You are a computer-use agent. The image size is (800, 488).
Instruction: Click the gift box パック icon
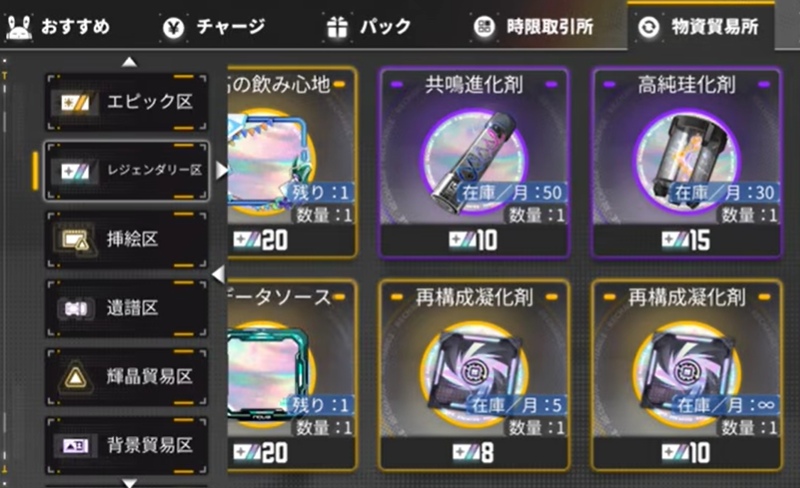[x=337, y=27]
